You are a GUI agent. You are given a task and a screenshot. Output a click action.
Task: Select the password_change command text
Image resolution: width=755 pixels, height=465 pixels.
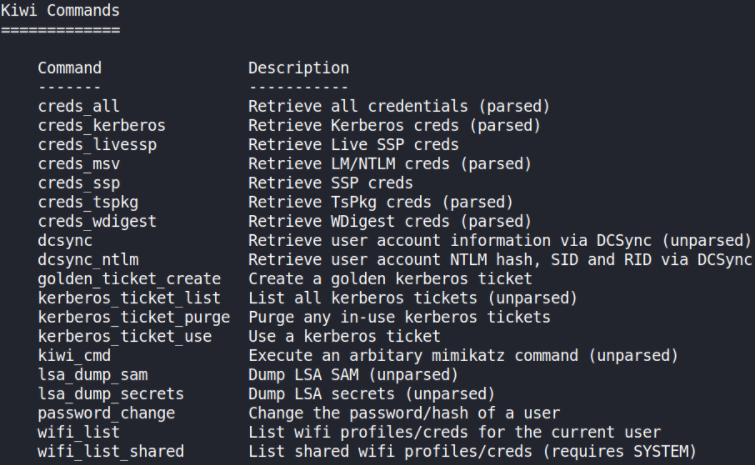(x=106, y=414)
